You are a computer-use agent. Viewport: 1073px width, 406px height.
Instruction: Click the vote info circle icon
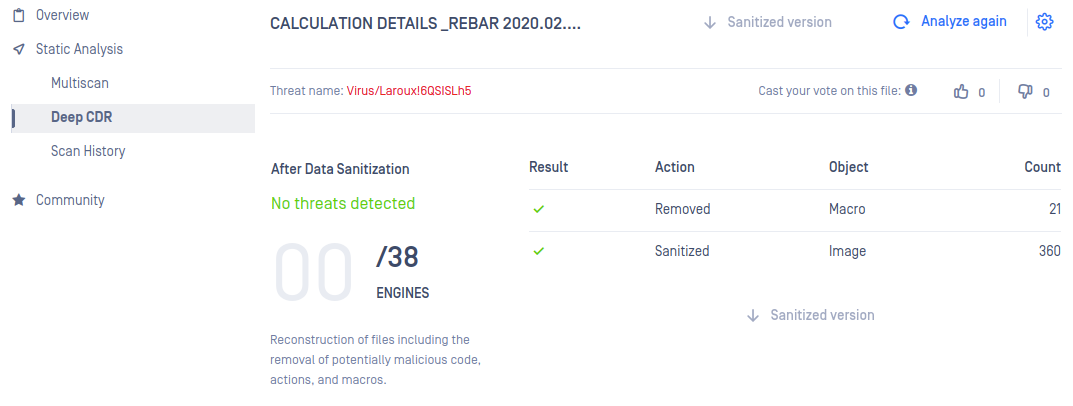click(x=912, y=90)
